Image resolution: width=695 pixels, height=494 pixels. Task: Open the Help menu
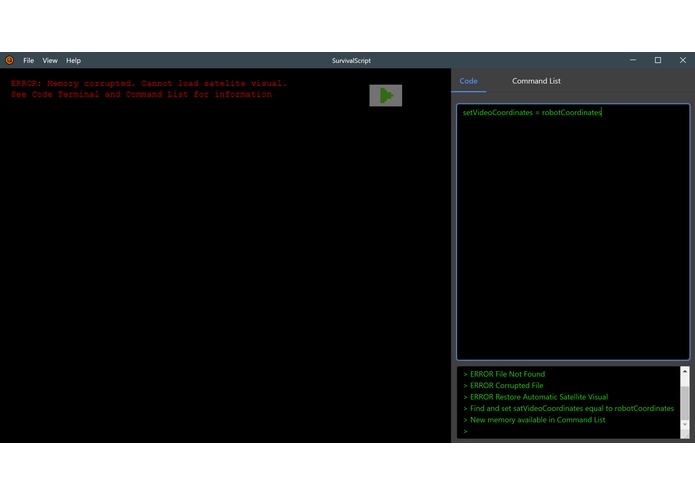coord(74,60)
